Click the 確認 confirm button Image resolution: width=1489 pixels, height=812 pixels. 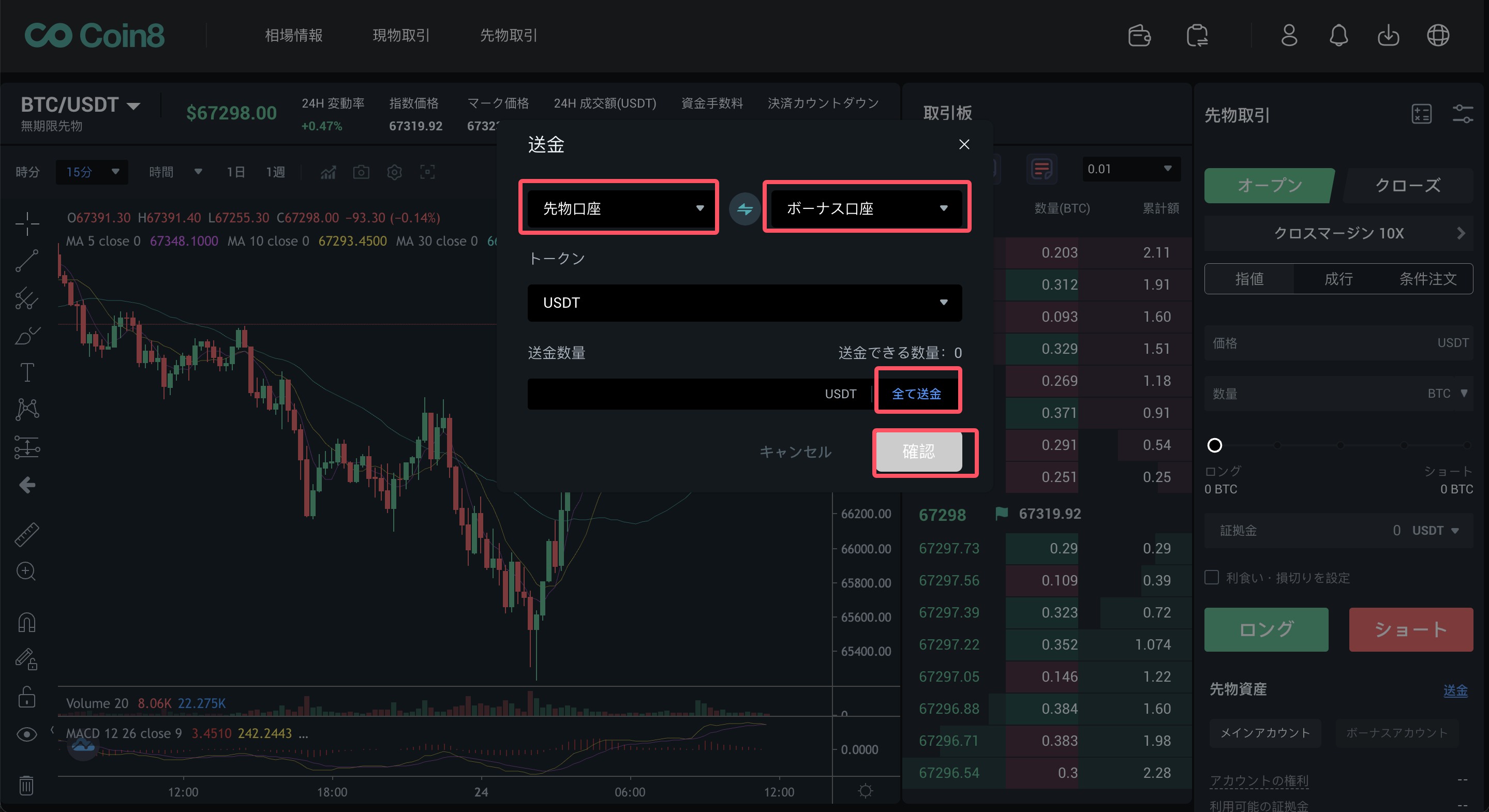click(x=918, y=452)
